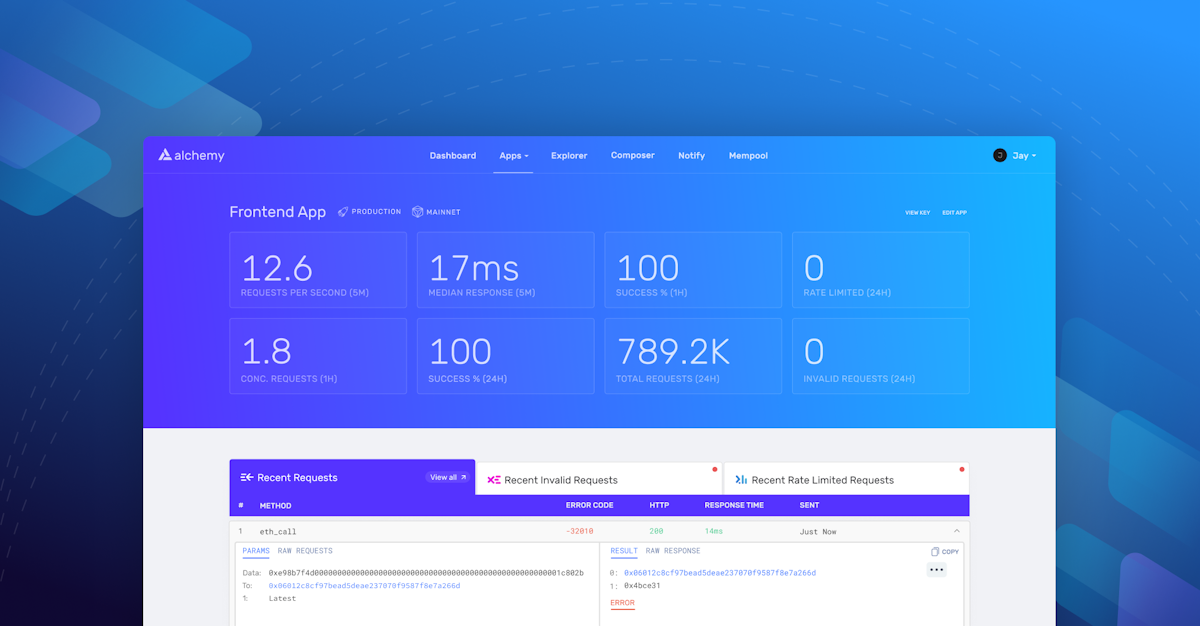Expand the Apps navigation dropdown
1200x626 pixels.
[513, 155]
